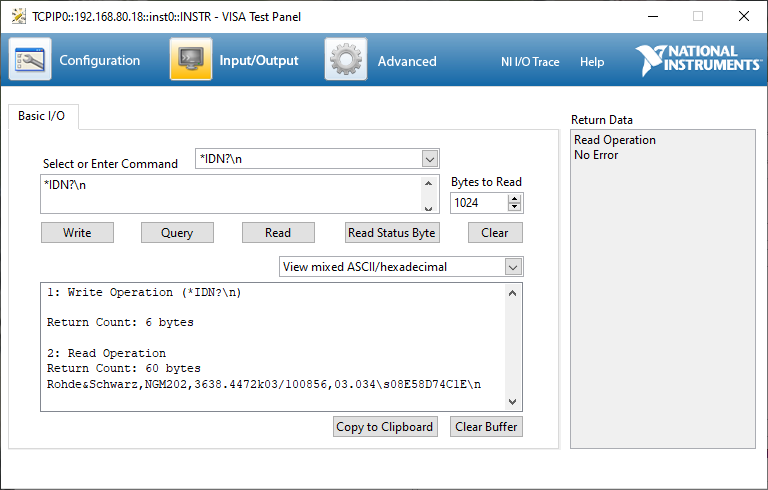Click the '2: Read Operation' log line
Screen dimensions: 768x490
tap(106, 353)
